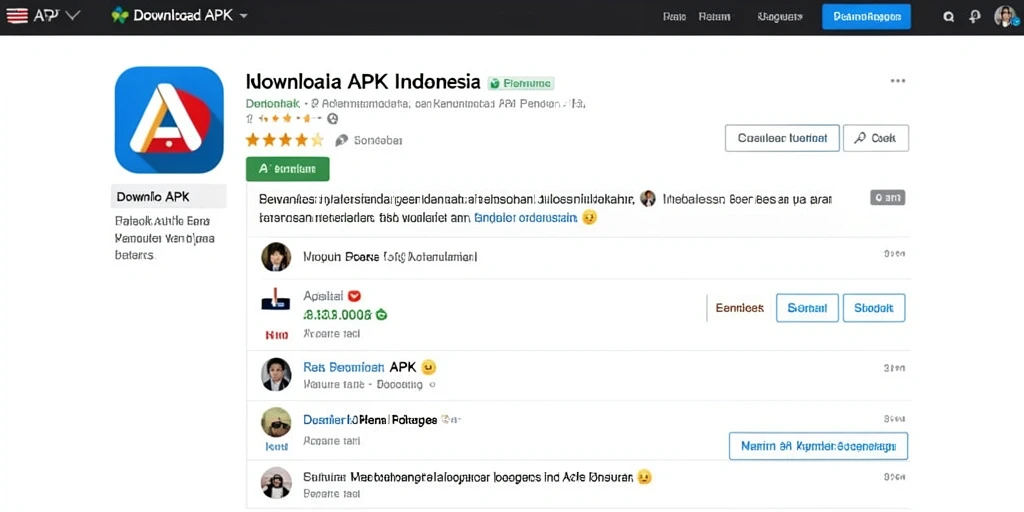1024x512 pixels.
Task: Click the smiley emoji next to APK comment
Action: click(x=428, y=368)
